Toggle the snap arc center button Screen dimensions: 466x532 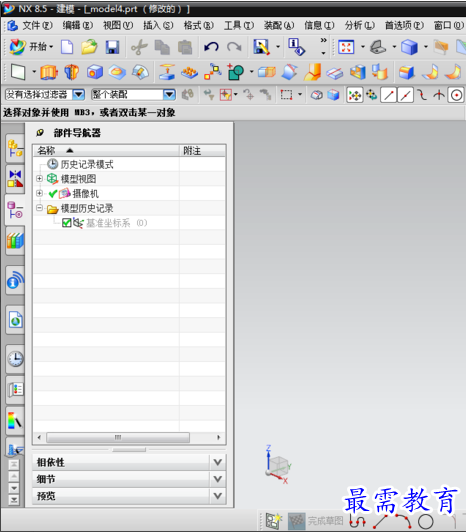coord(456,95)
